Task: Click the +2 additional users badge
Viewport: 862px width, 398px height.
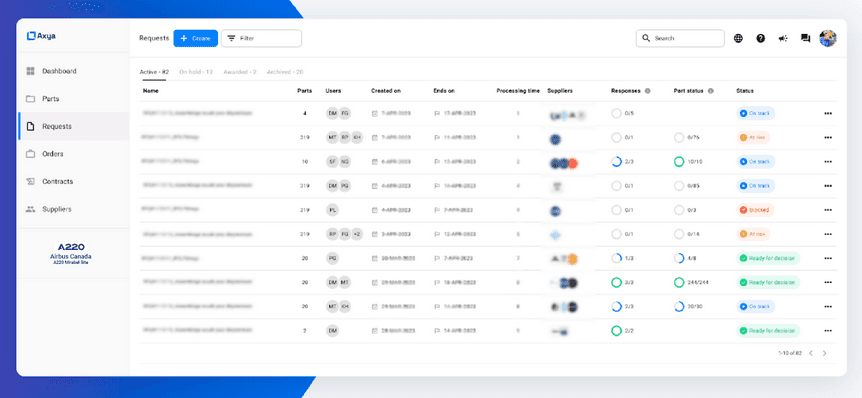Action: (x=357, y=234)
